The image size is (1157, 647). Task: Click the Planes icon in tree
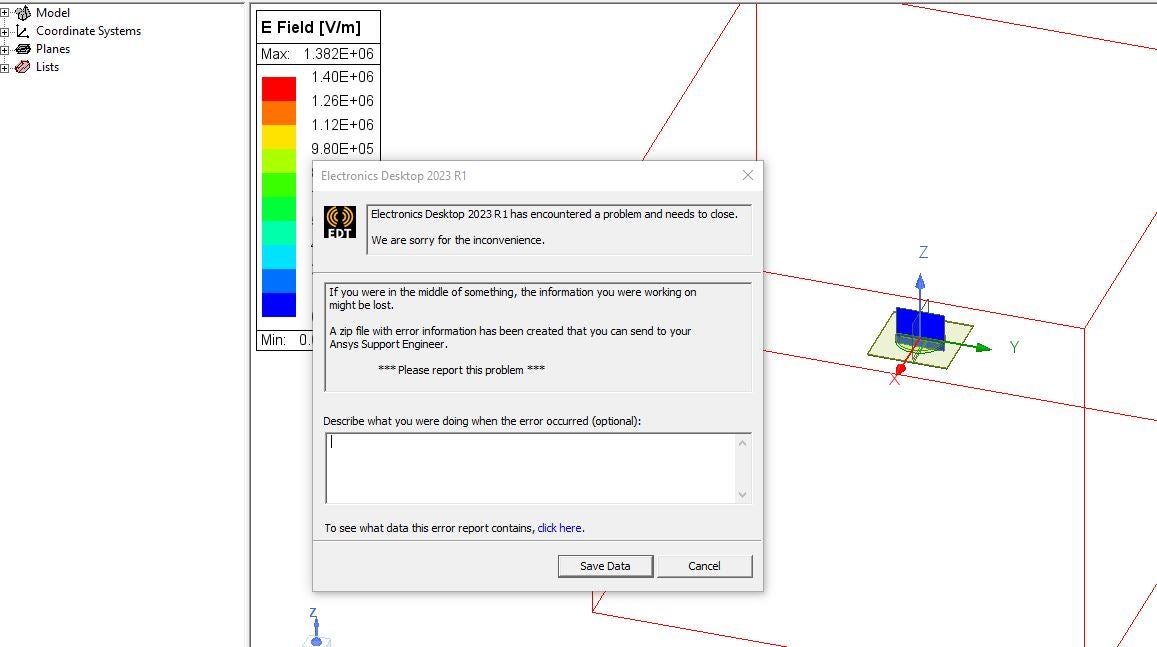pyautogui.click(x=23, y=49)
